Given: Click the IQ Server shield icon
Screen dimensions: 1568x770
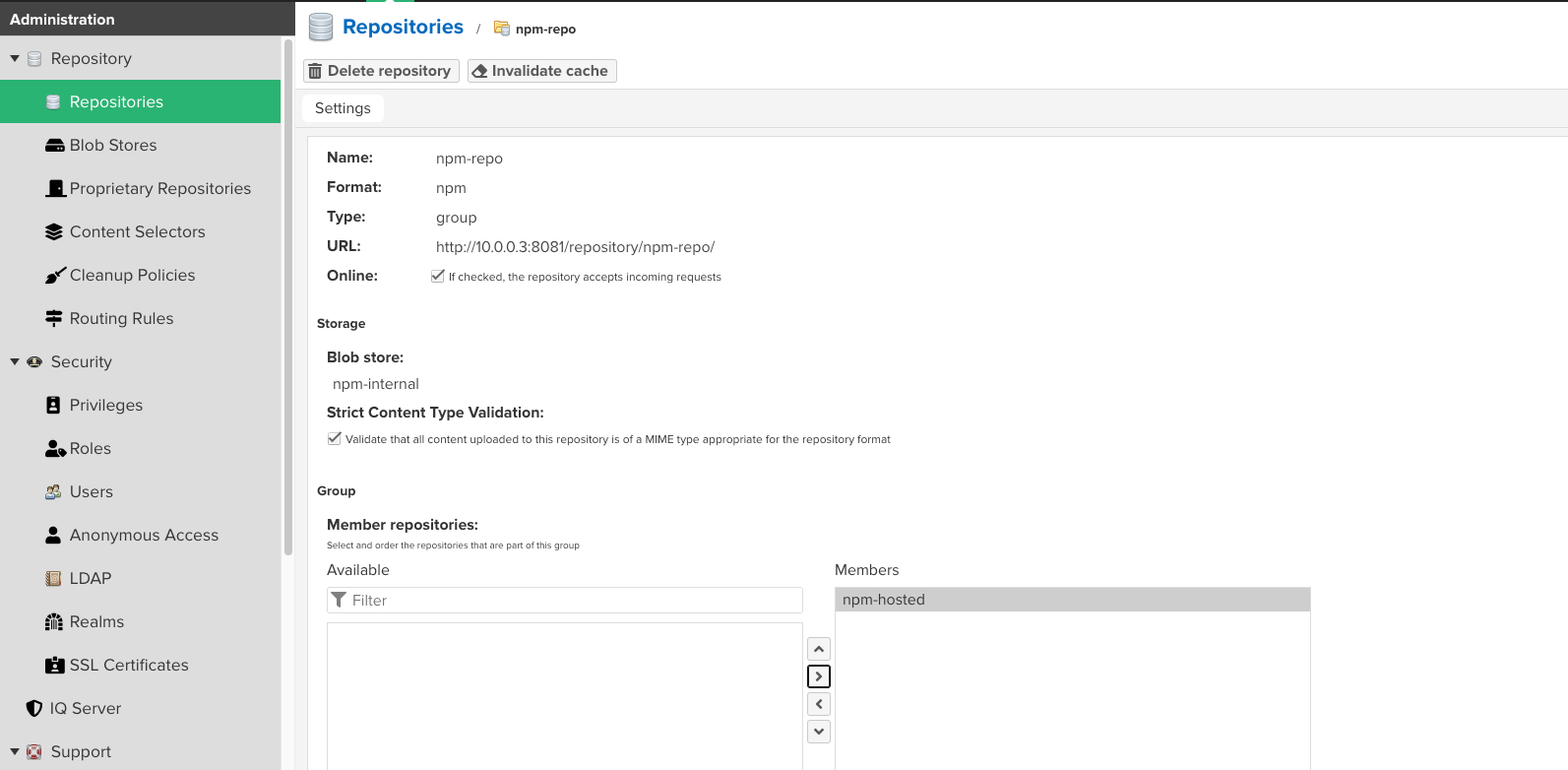Looking at the screenshot, I should pos(34,708).
